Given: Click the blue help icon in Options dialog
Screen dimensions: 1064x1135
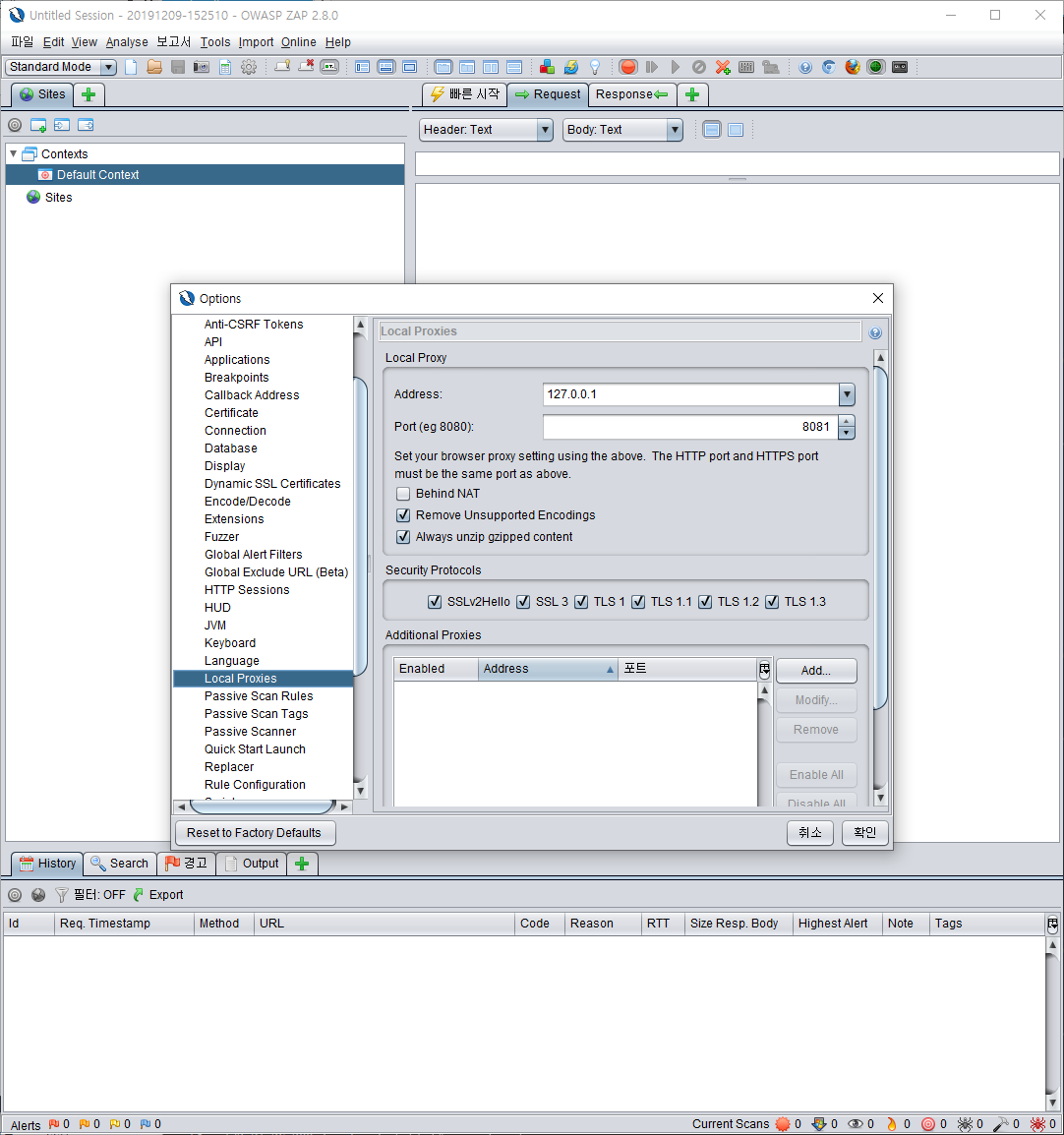Looking at the screenshot, I should tap(875, 333).
